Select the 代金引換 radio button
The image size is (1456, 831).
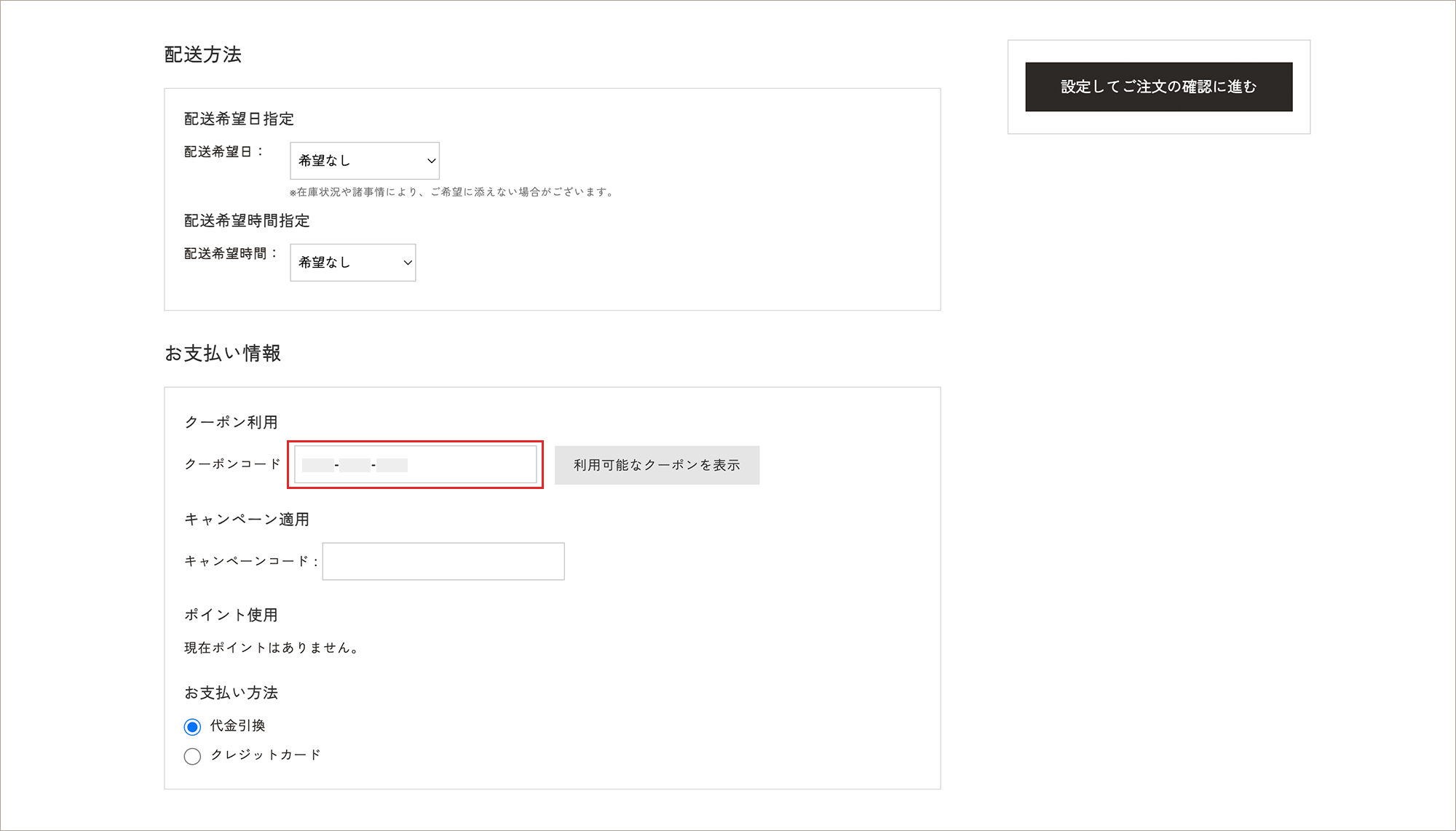[x=192, y=727]
